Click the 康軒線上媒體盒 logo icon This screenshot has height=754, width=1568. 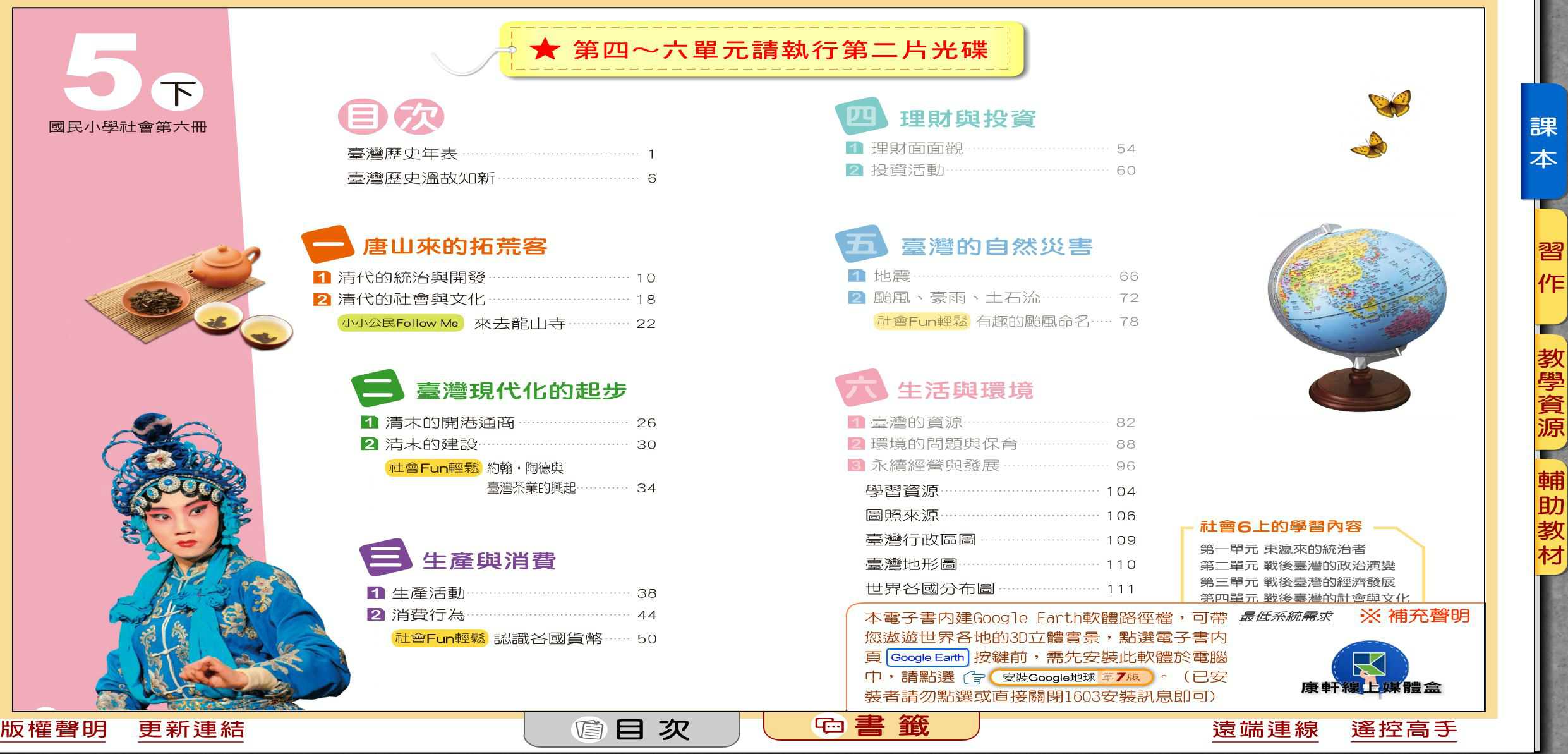[x=1370, y=670]
